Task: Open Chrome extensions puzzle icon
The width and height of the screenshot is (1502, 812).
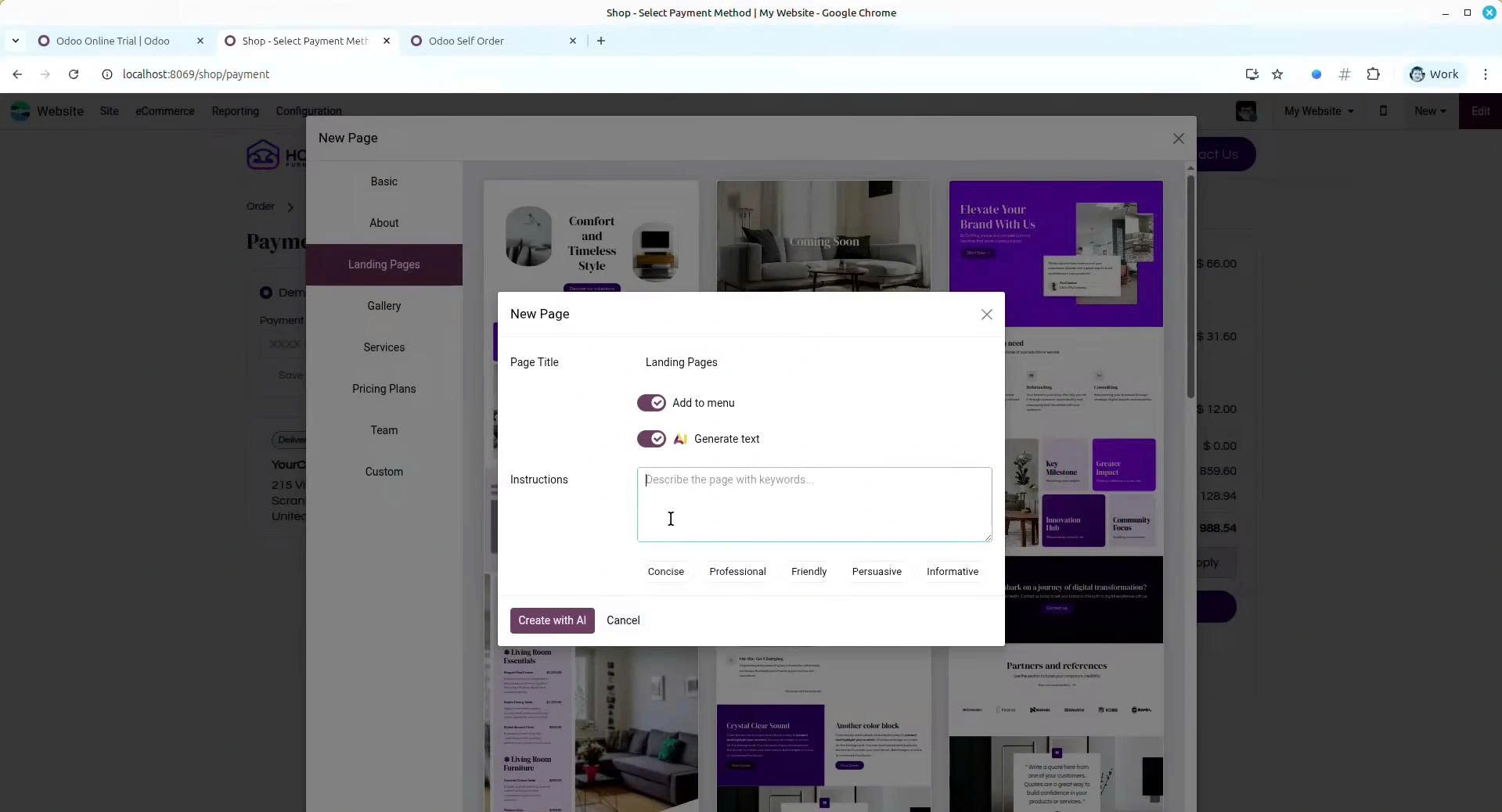Action: click(1373, 74)
